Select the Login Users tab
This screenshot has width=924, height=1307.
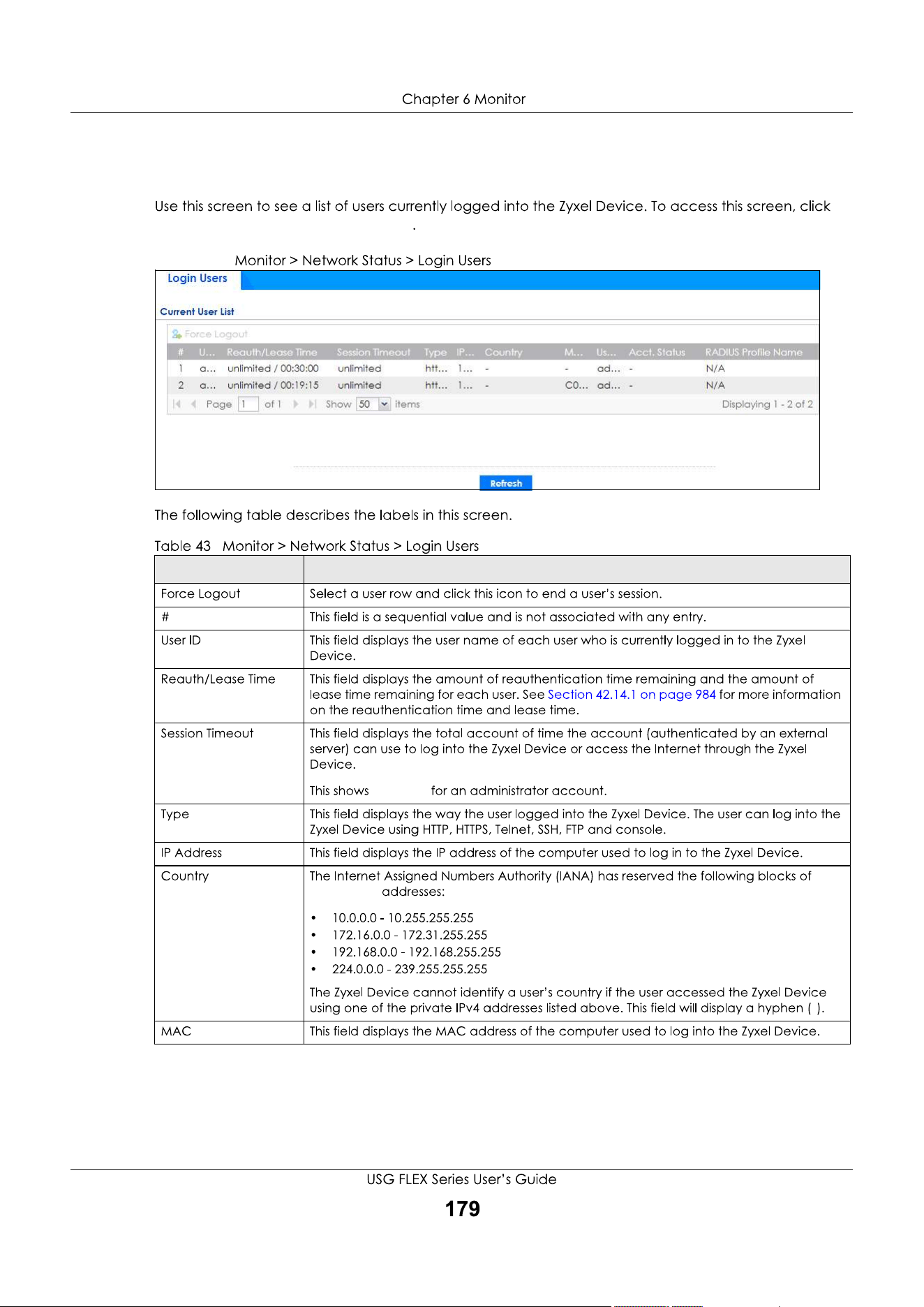coord(198,279)
